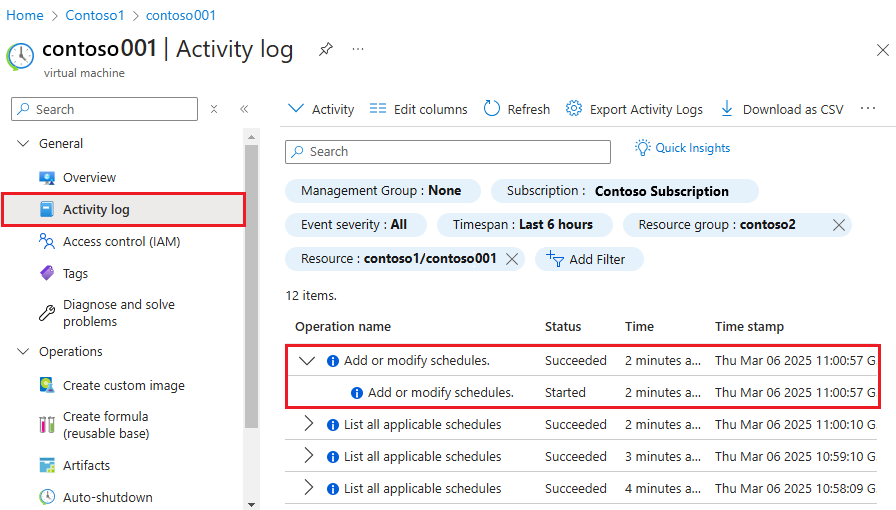Image resolution: width=896 pixels, height=510 pixels.
Task: Pin the contoso001 blade using the pin icon
Action: coord(325,49)
